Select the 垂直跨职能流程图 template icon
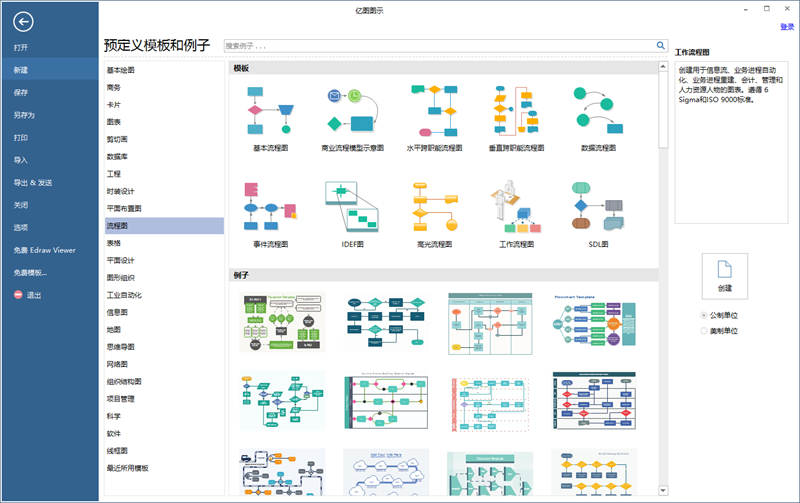Image resolution: width=800 pixels, height=503 pixels. (516, 111)
